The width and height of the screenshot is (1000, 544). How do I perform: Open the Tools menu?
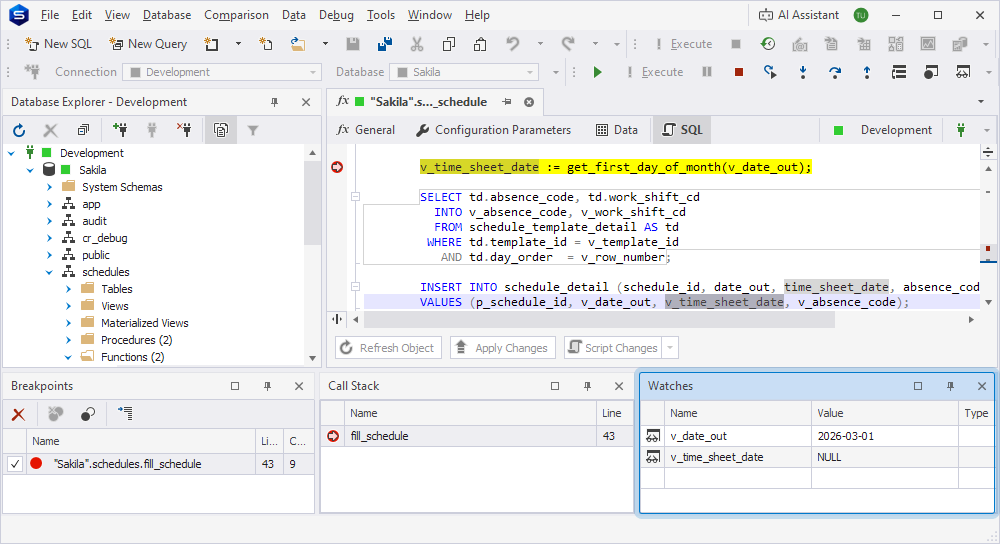[x=381, y=15]
